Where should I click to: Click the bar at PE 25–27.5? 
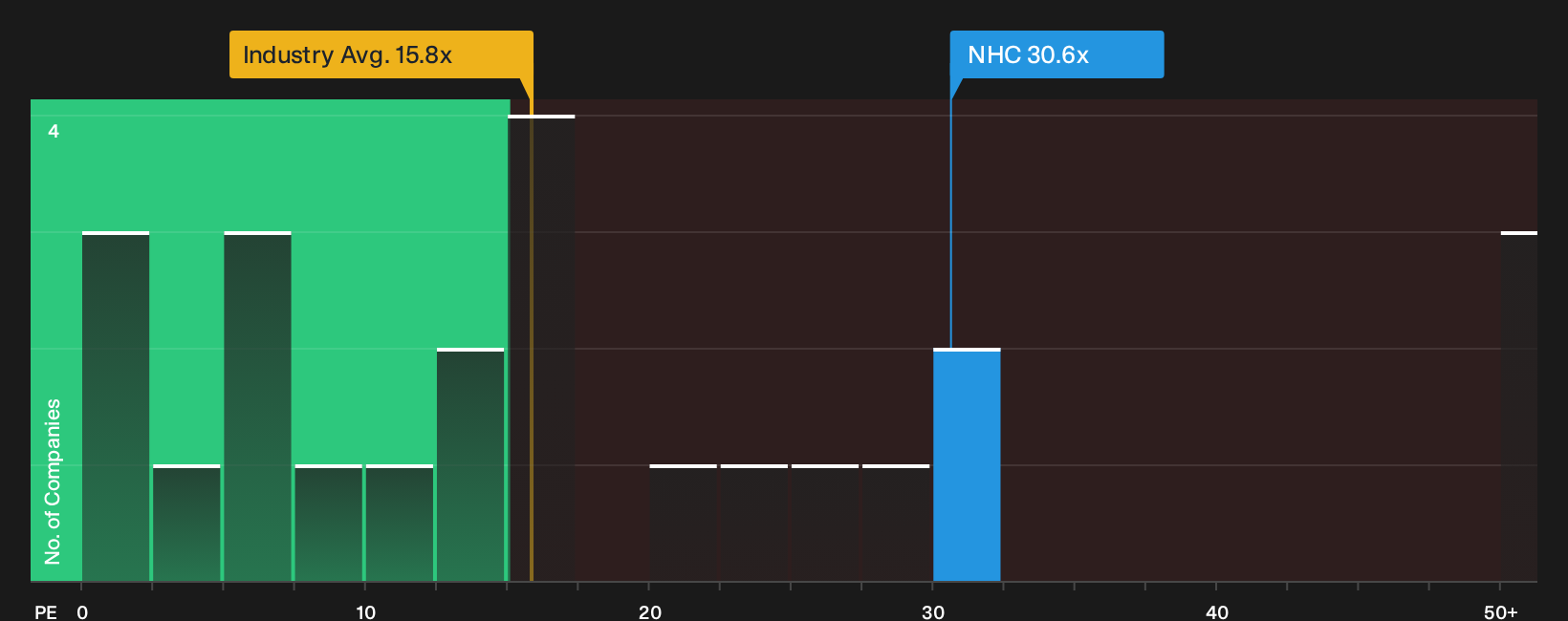825,524
